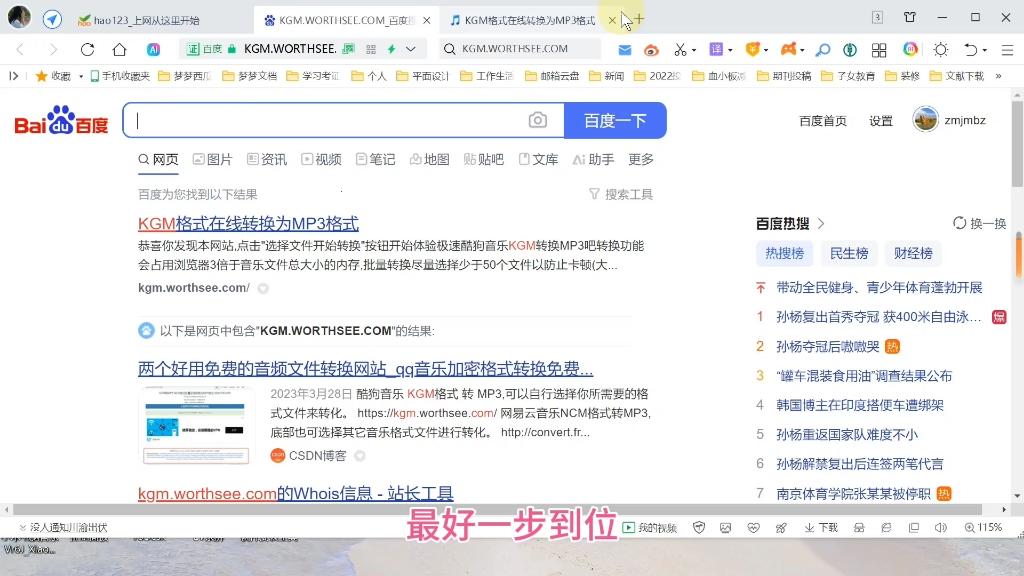Open the kgm.worthsee.com的Whois信息 result

coord(295,493)
